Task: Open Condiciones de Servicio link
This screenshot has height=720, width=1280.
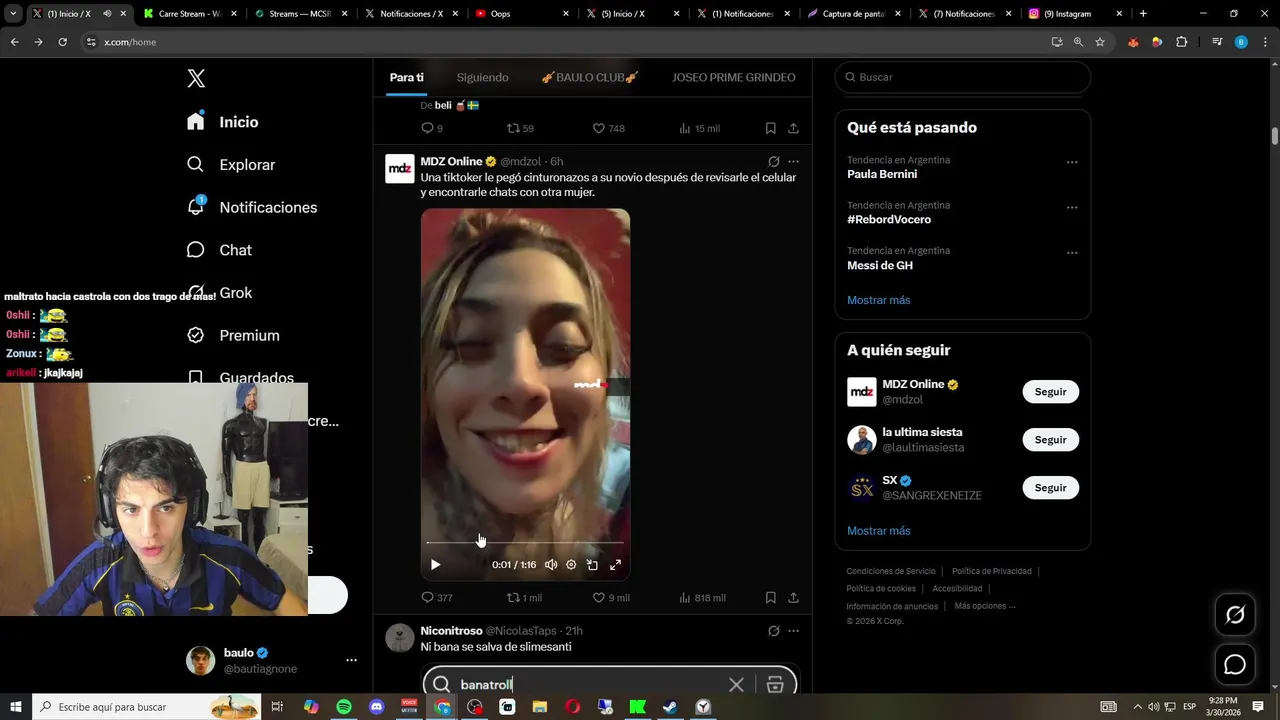Action: (x=891, y=571)
